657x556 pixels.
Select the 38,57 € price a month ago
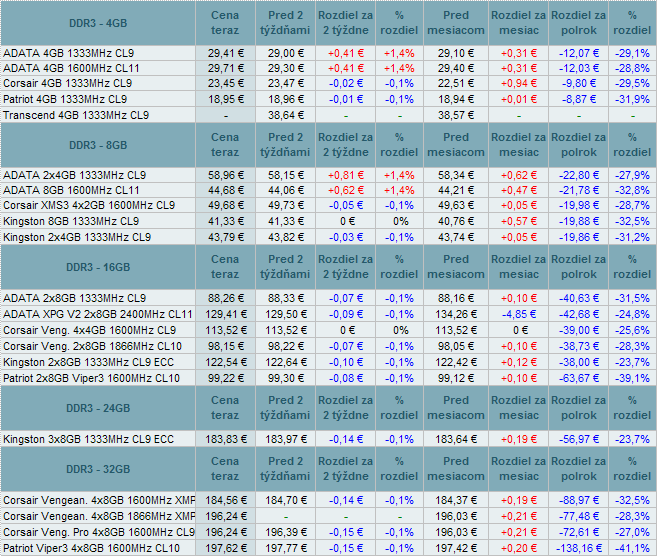pyautogui.click(x=456, y=115)
